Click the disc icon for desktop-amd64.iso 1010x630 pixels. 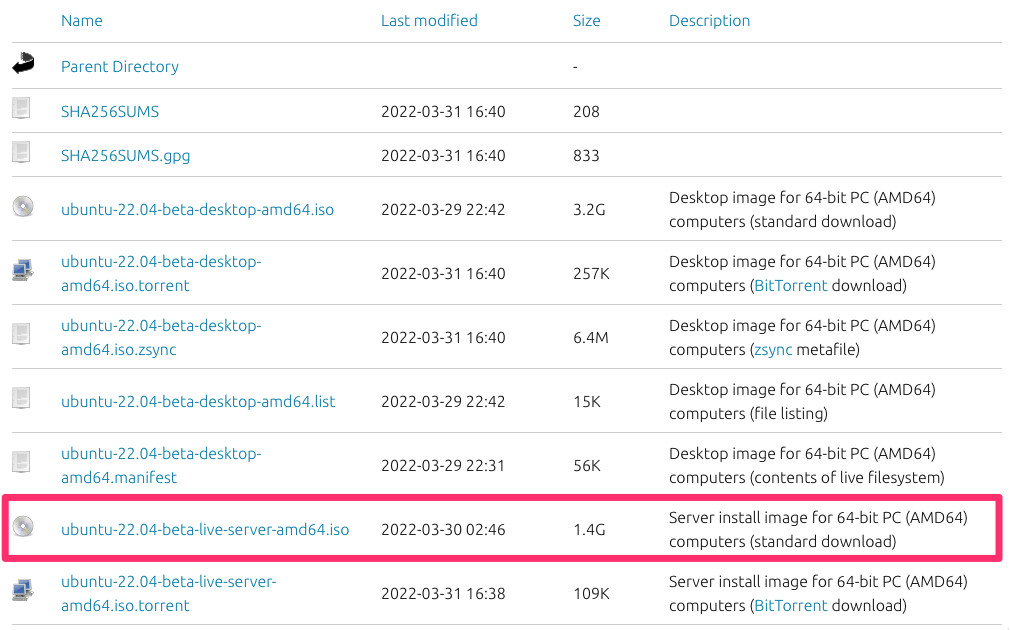[23, 207]
